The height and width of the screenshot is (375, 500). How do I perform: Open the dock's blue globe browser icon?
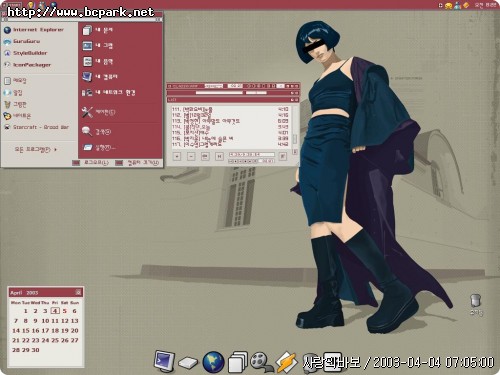[x=213, y=362]
